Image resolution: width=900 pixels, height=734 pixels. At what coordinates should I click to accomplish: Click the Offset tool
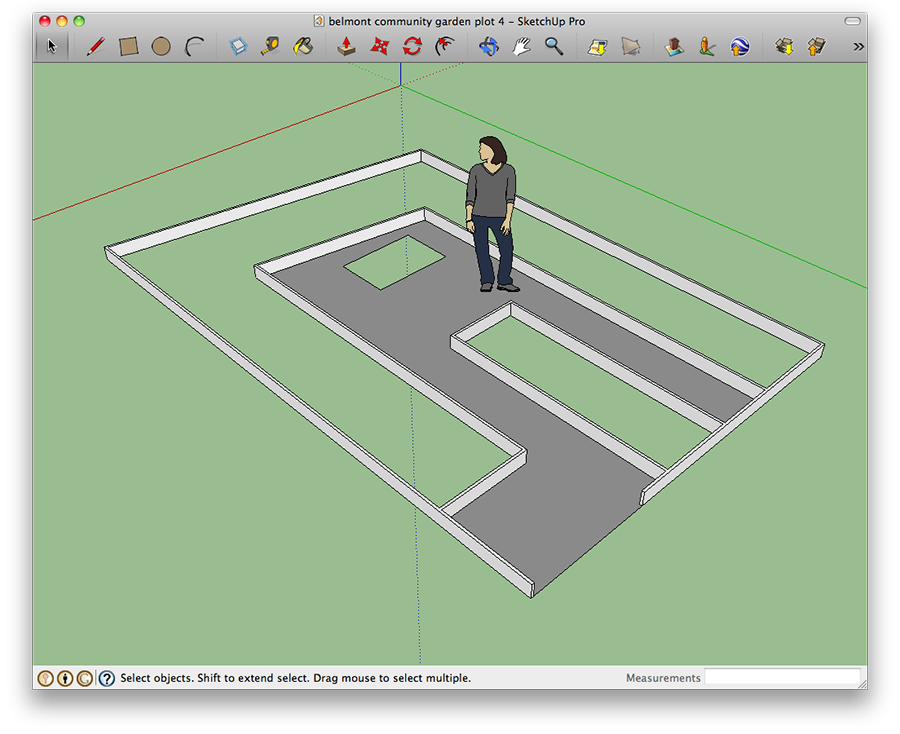[445, 46]
